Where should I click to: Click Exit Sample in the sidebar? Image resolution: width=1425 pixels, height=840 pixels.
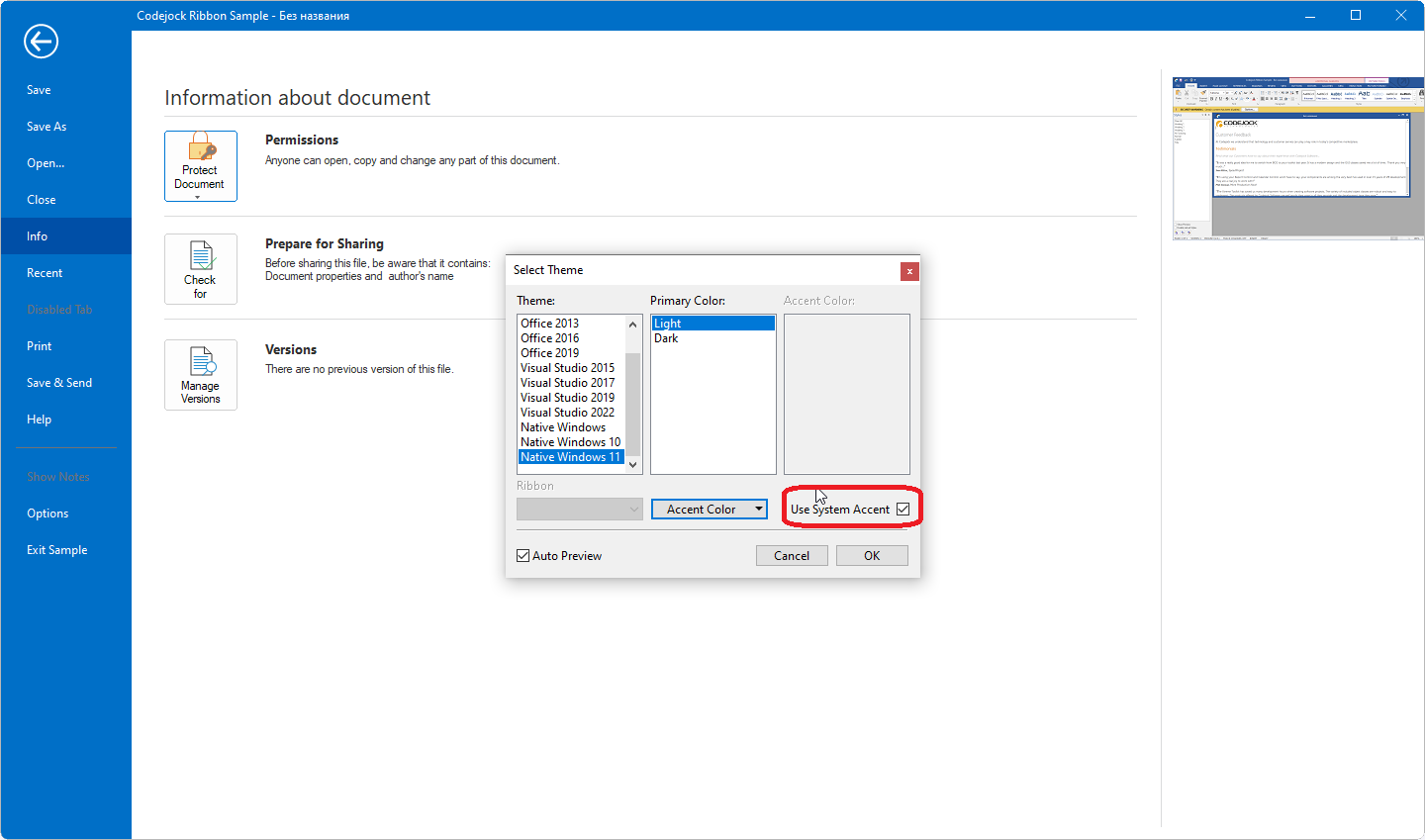(57, 550)
